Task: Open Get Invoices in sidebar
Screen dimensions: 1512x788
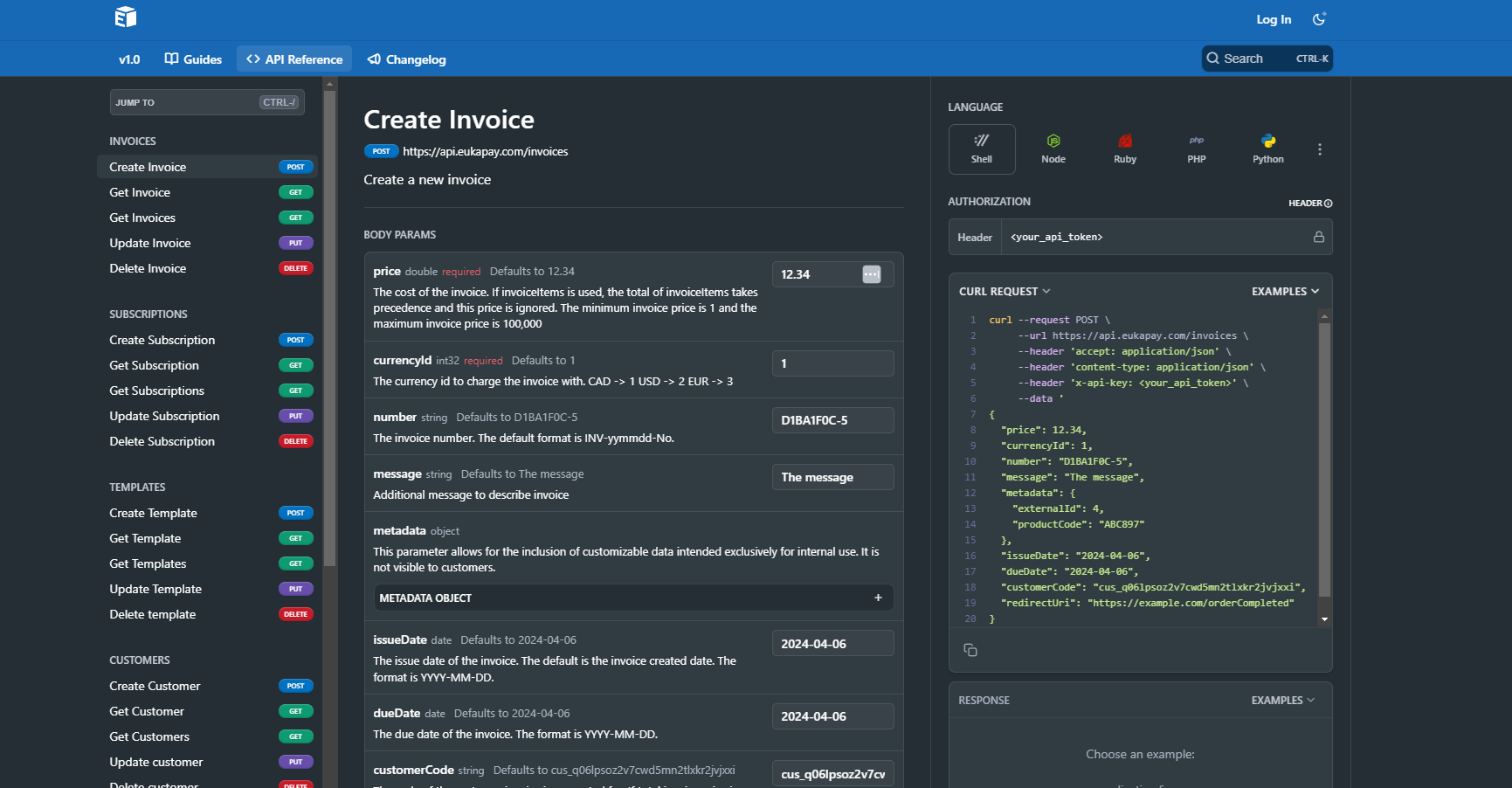Action: [207, 218]
